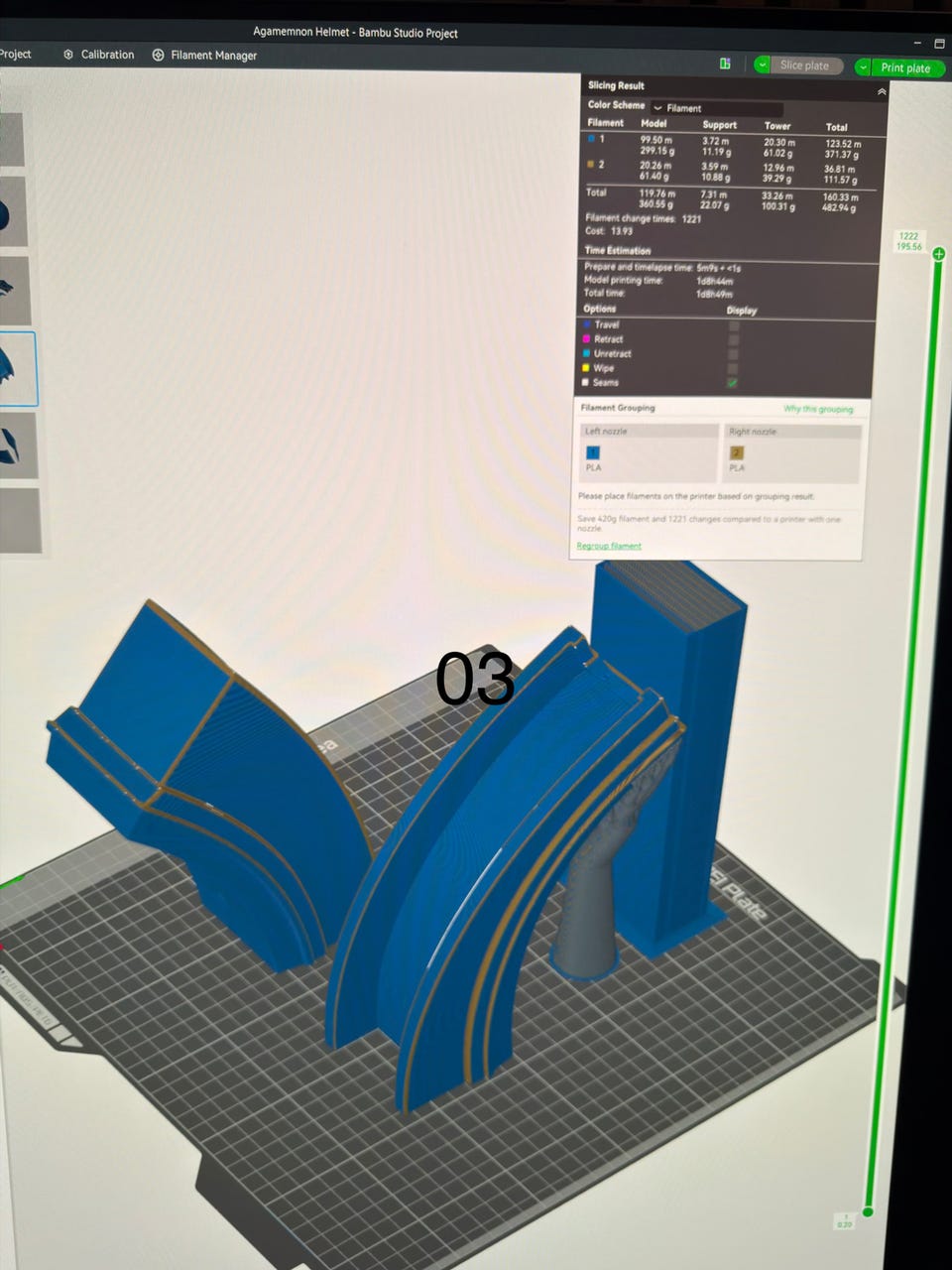952x1270 pixels.
Task: Open the Color Scheme dropdown showing Filament
Action: (x=716, y=108)
